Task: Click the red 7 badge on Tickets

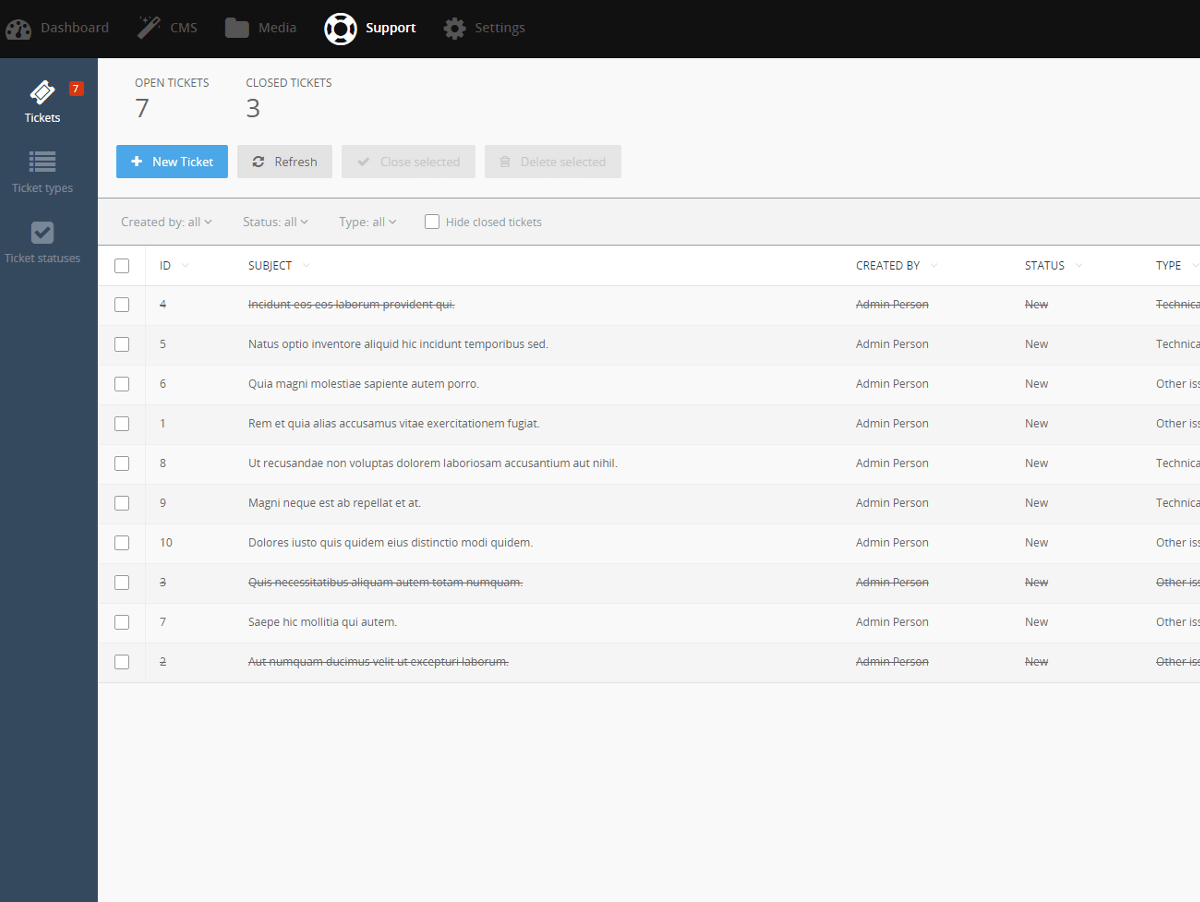Action: coord(76,89)
